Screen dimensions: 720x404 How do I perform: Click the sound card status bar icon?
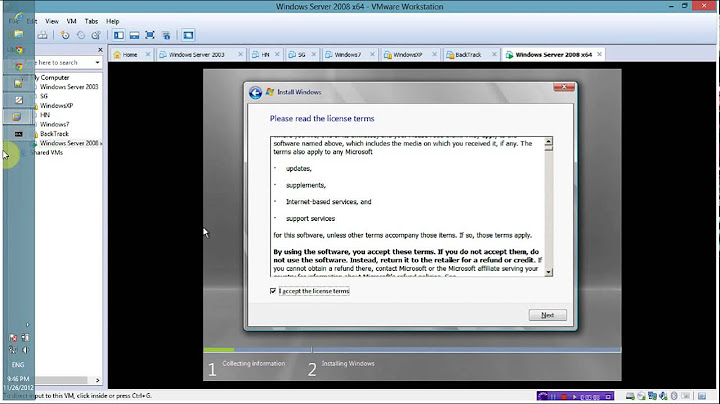[663, 396]
